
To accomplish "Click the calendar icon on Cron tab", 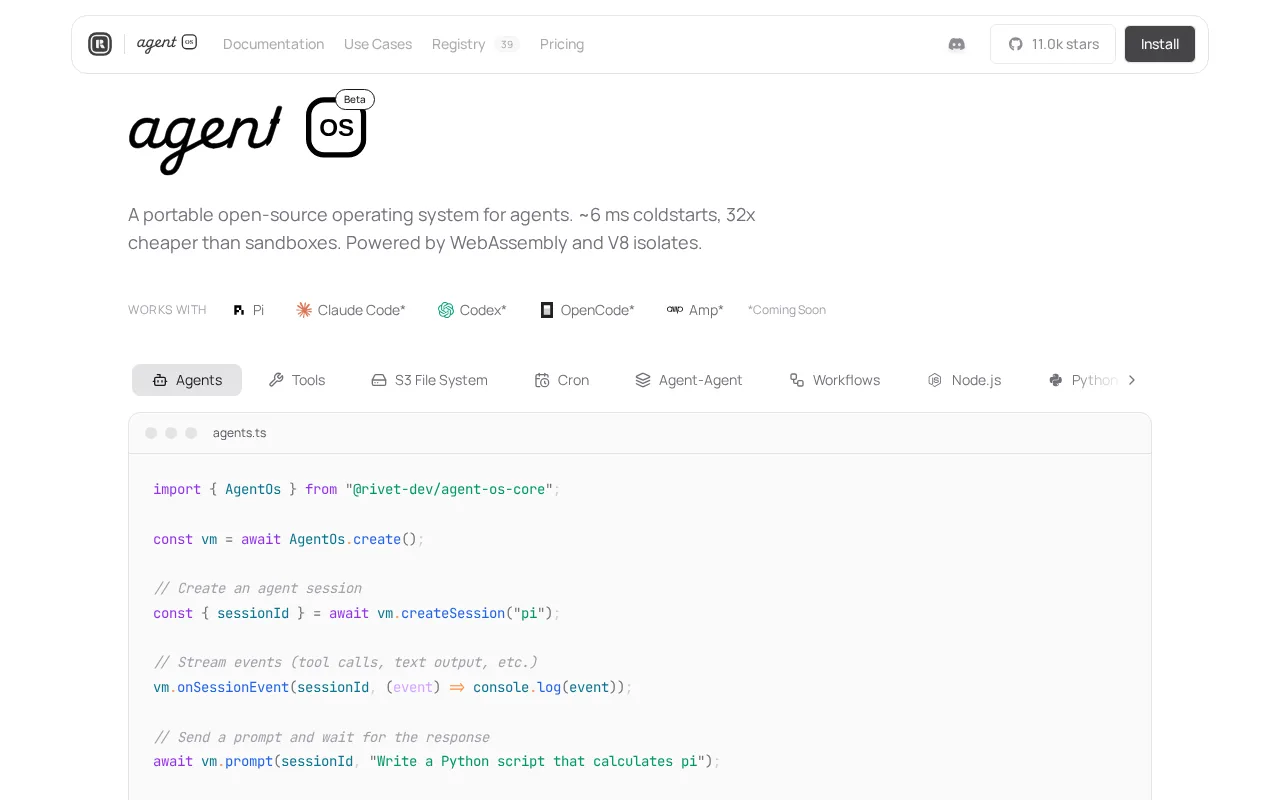I will (x=542, y=380).
